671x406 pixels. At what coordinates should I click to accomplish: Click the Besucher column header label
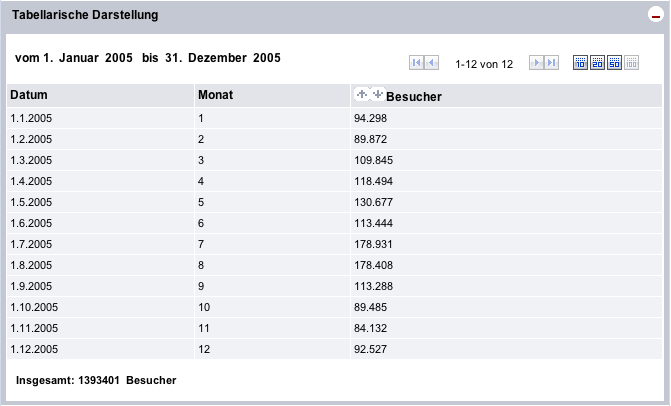pyautogui.click(x=414, y=96)
